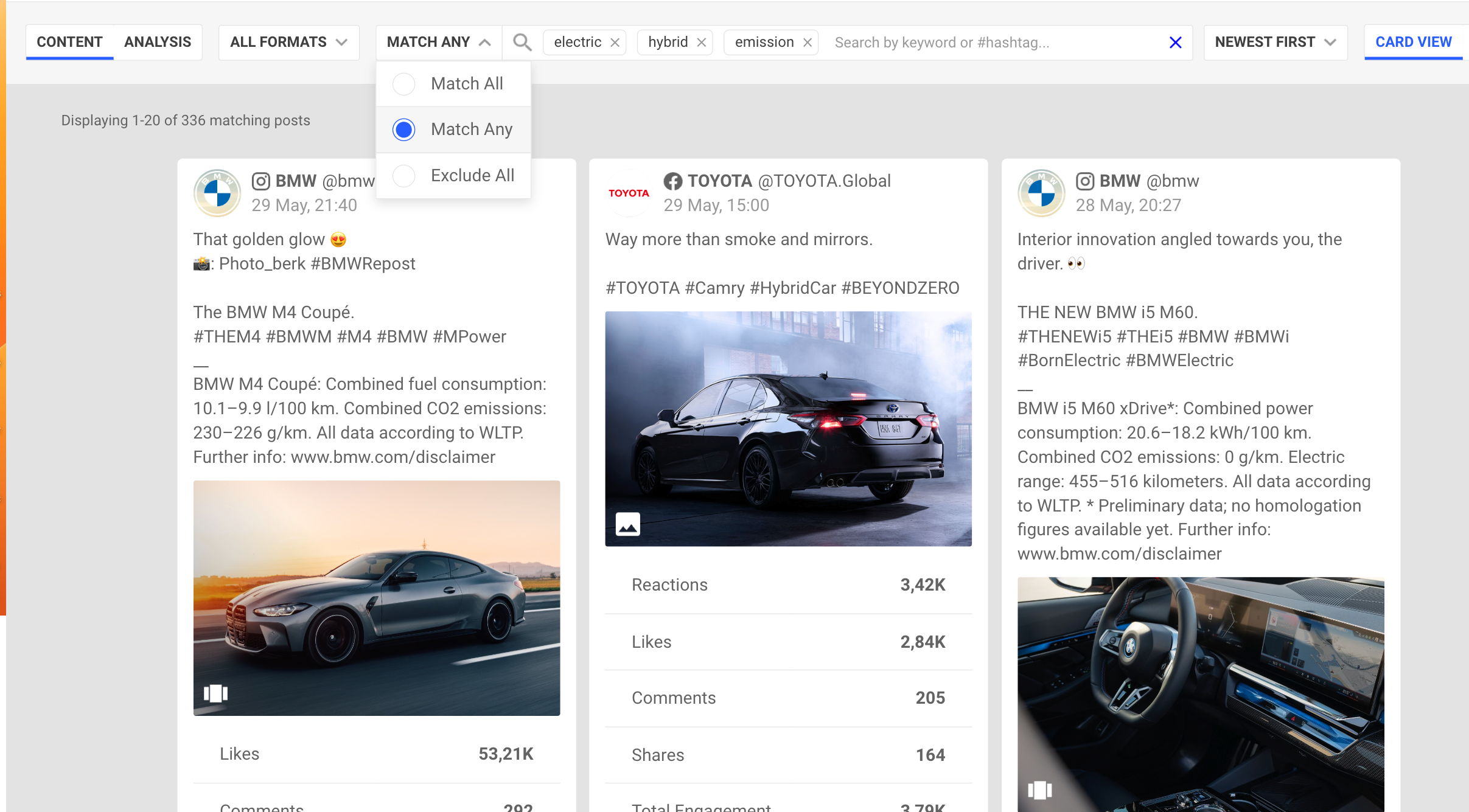Click the #HybridCar hashtag text
The image size is (1469, 812).
pyautogui.click(x=793, y=288)
